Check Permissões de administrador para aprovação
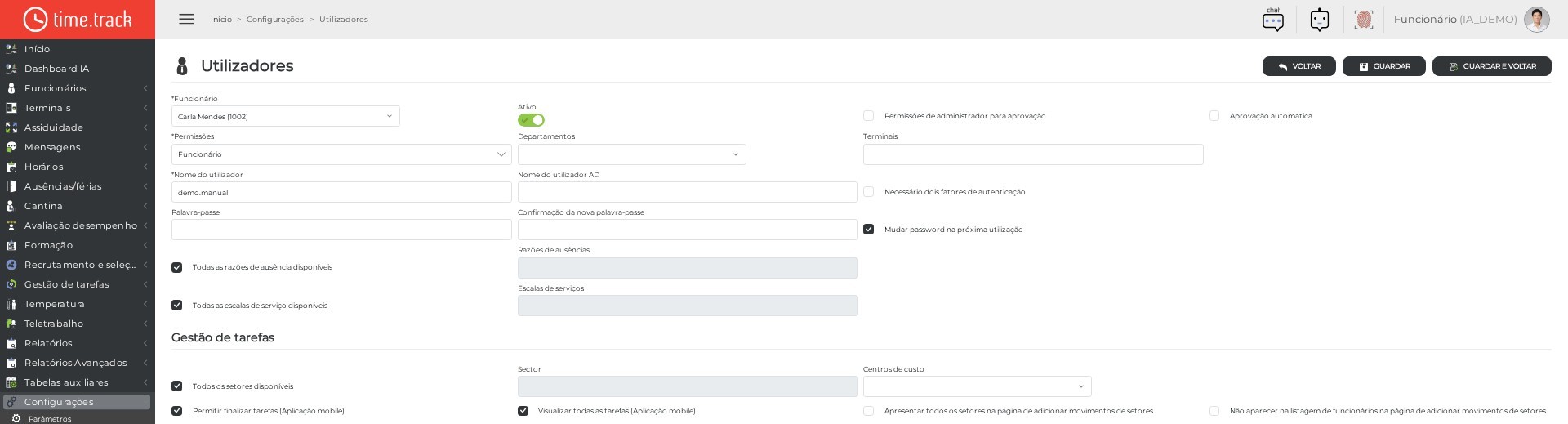This screenshot has width=1568, height=424. pyautogui.click(x=869, y=116)
